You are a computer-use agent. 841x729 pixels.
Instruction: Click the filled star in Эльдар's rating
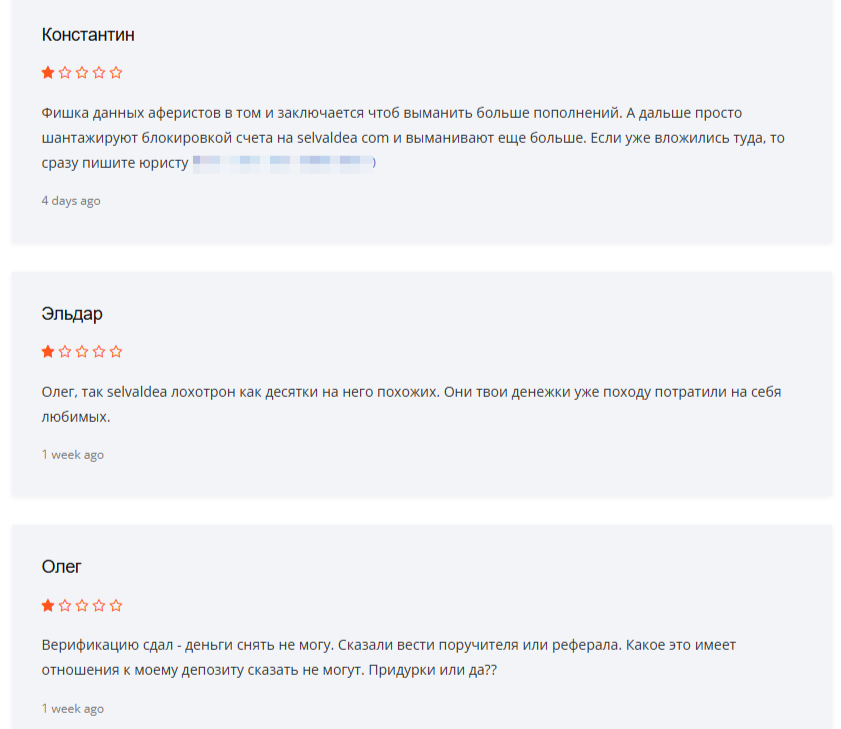[48, 351]
